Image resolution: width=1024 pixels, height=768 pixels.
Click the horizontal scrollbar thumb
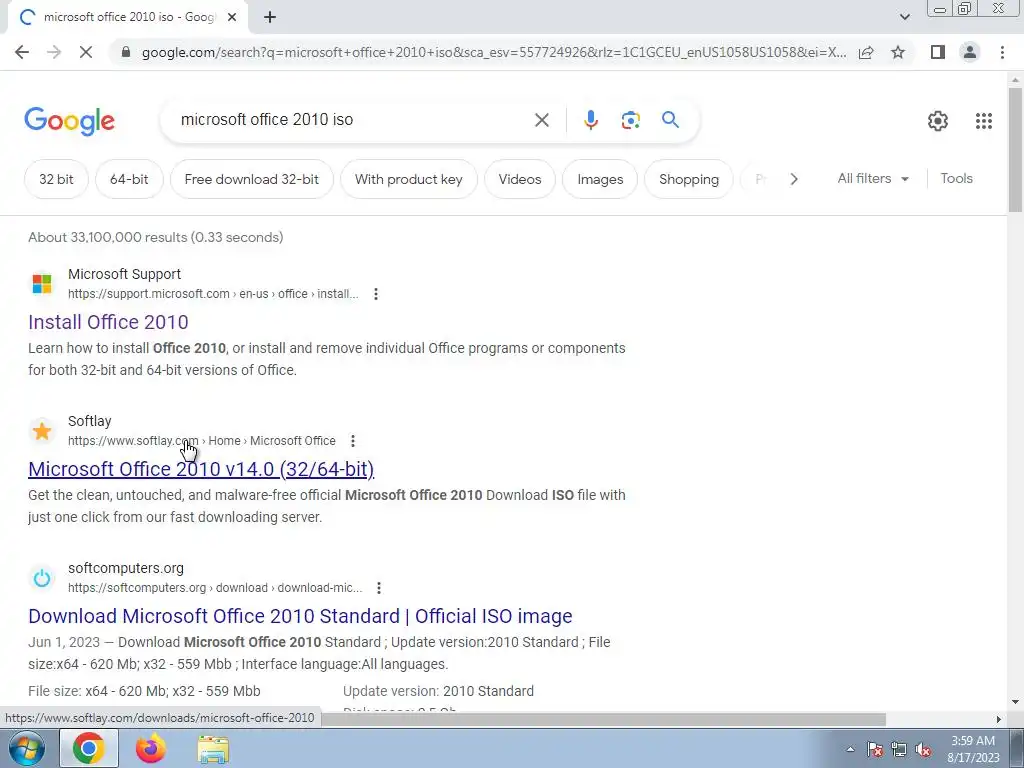604,719
